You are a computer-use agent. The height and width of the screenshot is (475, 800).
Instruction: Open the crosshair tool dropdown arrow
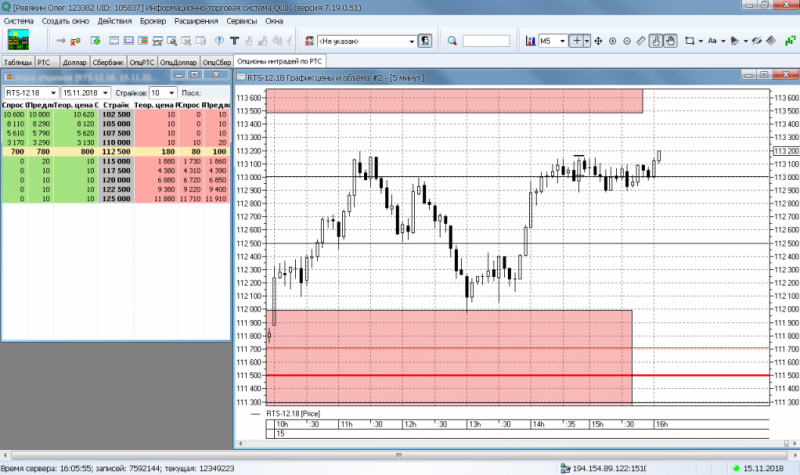pyautogui.click(x=587, y=41)
